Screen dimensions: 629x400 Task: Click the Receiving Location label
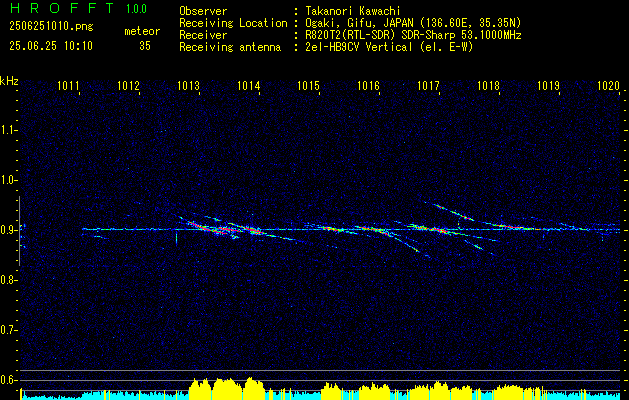pos(233,23)
